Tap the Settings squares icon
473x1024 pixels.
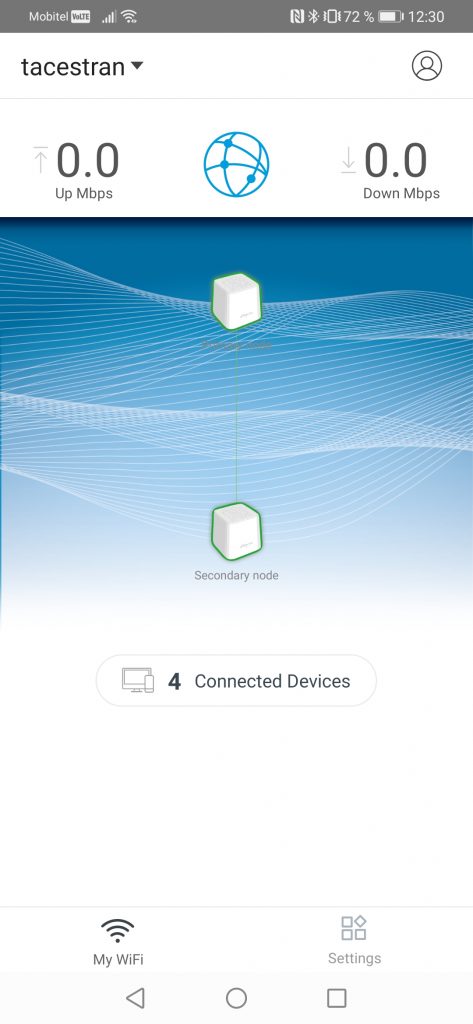[354, 927]
